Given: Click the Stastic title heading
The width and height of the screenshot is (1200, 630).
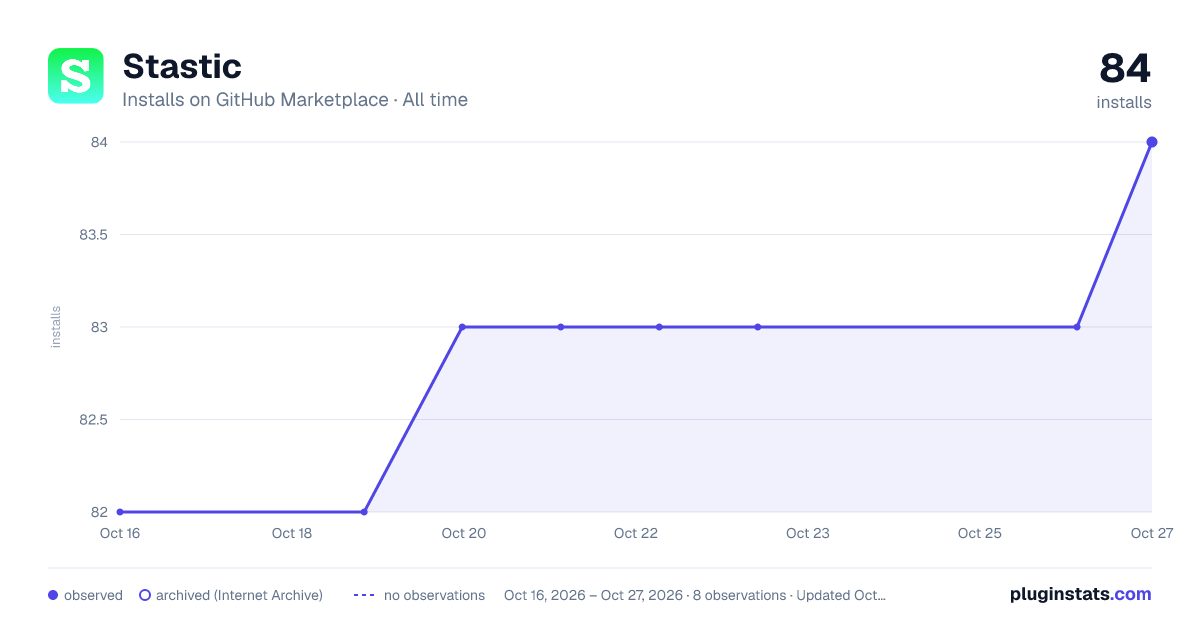Looking at the screenshot, I should 182,66.
